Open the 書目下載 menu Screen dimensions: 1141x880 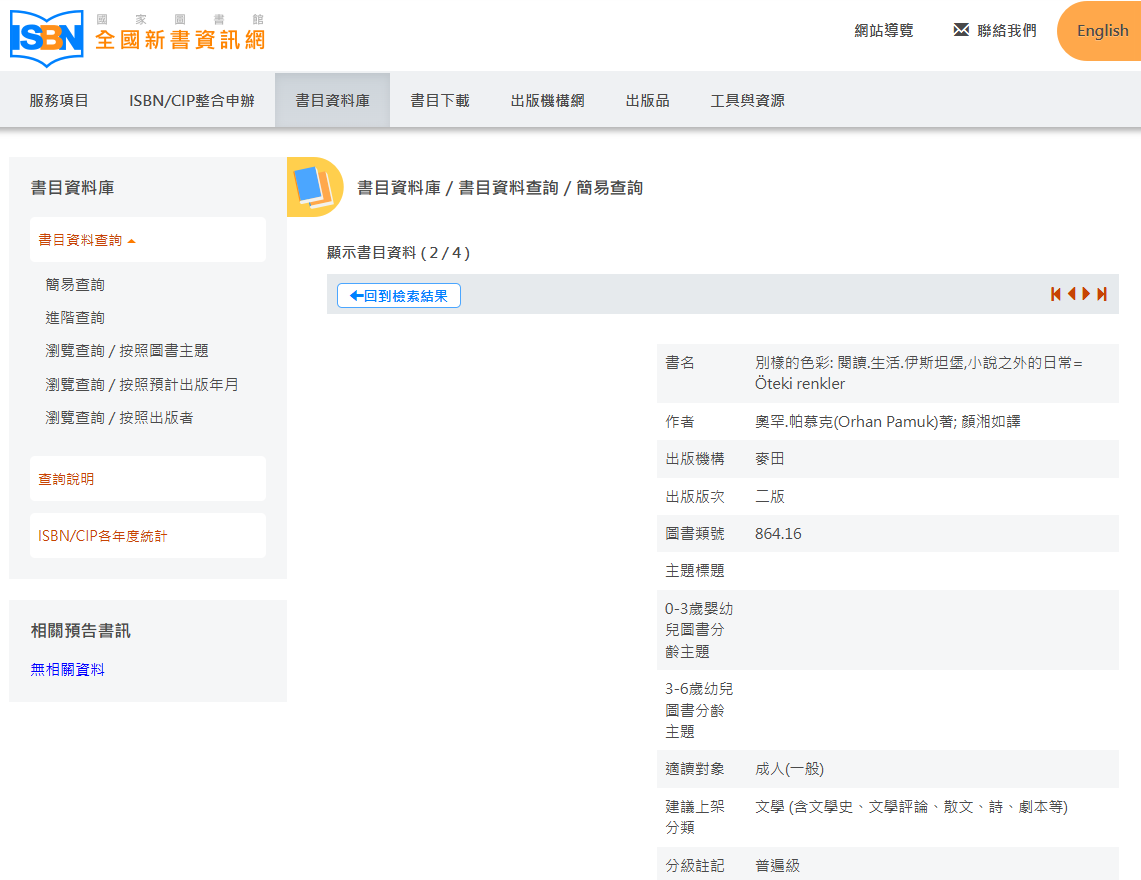tap(440, 100)
